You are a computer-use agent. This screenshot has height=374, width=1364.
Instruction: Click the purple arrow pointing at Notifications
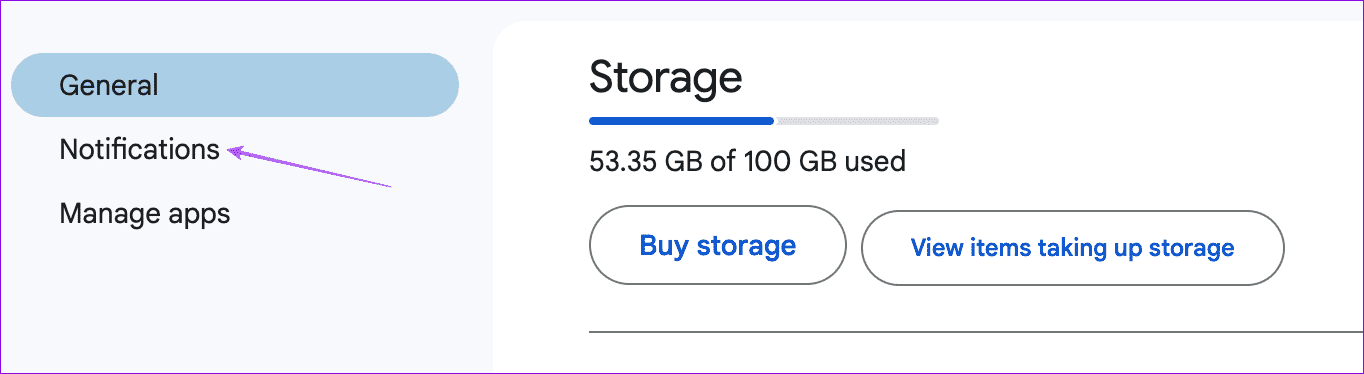pyautogui.click(x=309, y=168)
